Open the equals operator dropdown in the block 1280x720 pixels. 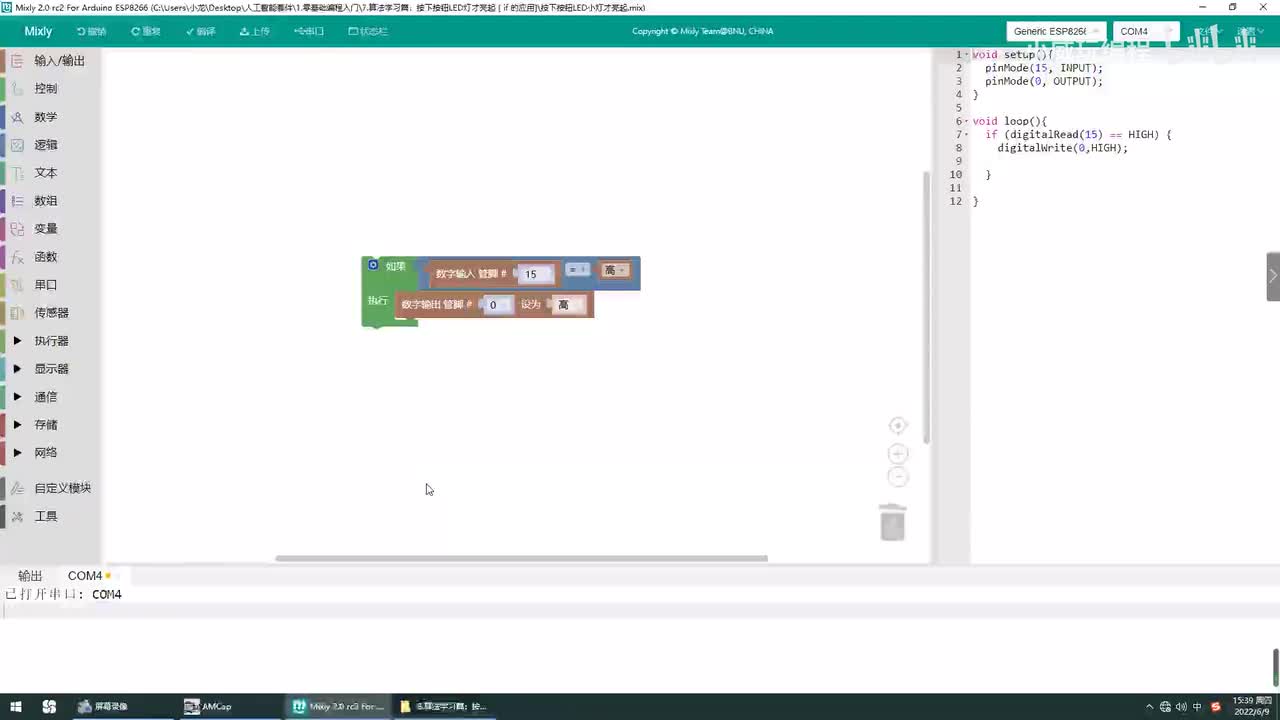tap(578, 270)
